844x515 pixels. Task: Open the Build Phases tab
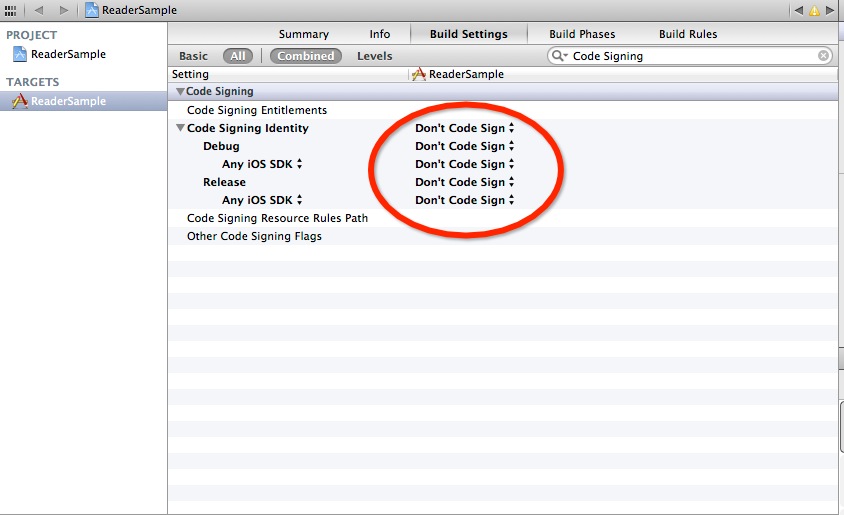pyautogui.click(x=582, y=34)
